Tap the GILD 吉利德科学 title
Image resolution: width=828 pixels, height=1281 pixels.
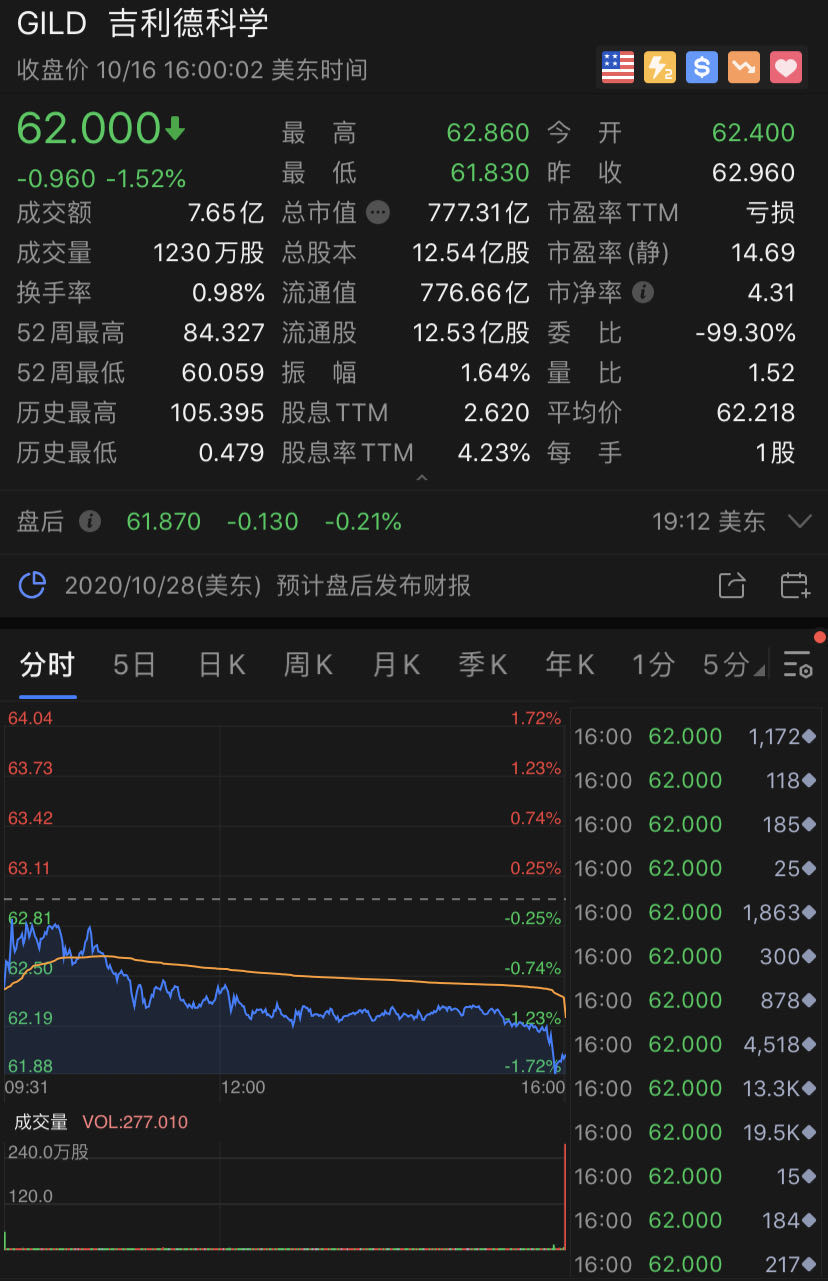click(143, 23)
